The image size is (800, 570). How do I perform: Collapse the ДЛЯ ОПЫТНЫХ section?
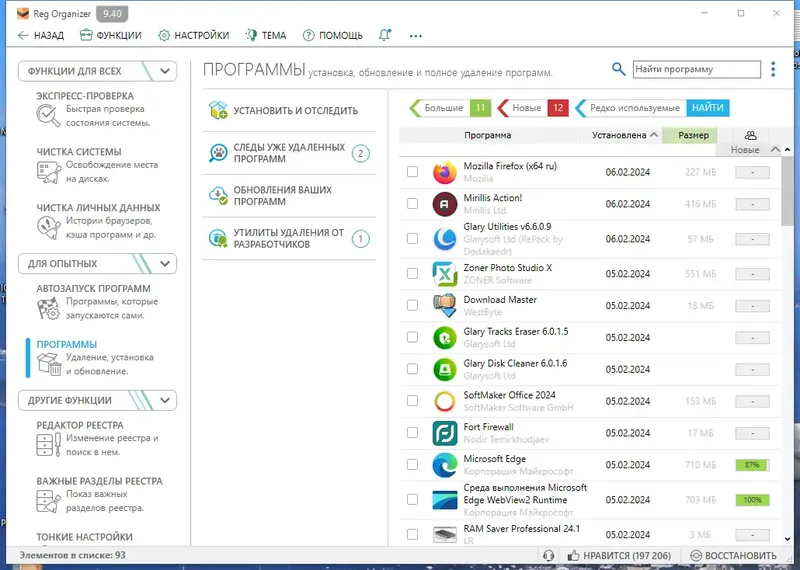point(164,264)
